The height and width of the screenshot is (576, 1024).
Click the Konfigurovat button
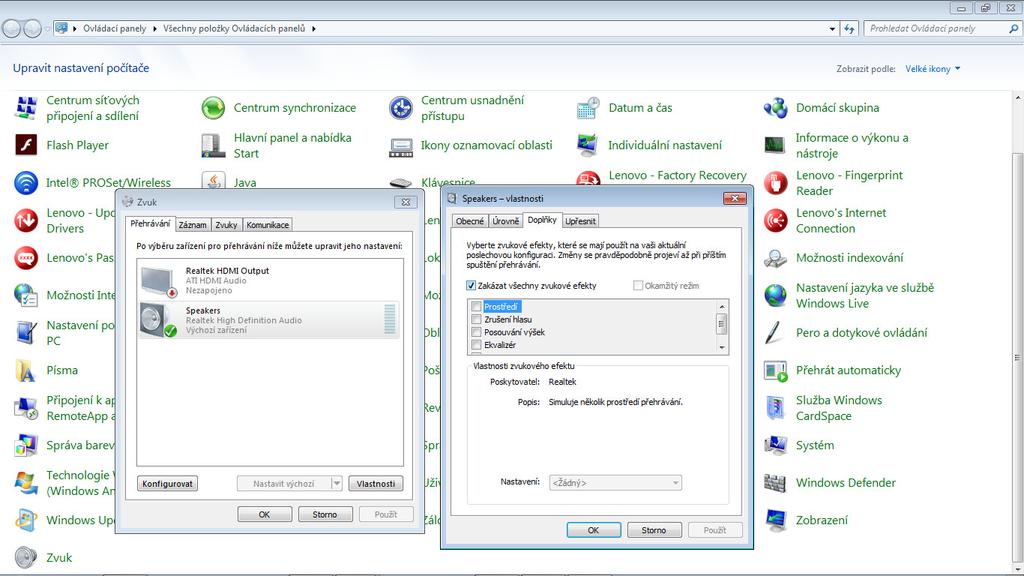(x=167, y=483)
